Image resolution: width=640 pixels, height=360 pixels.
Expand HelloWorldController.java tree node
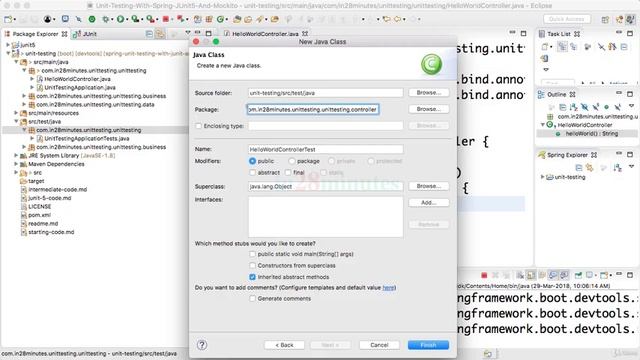[x=32, y=79]
